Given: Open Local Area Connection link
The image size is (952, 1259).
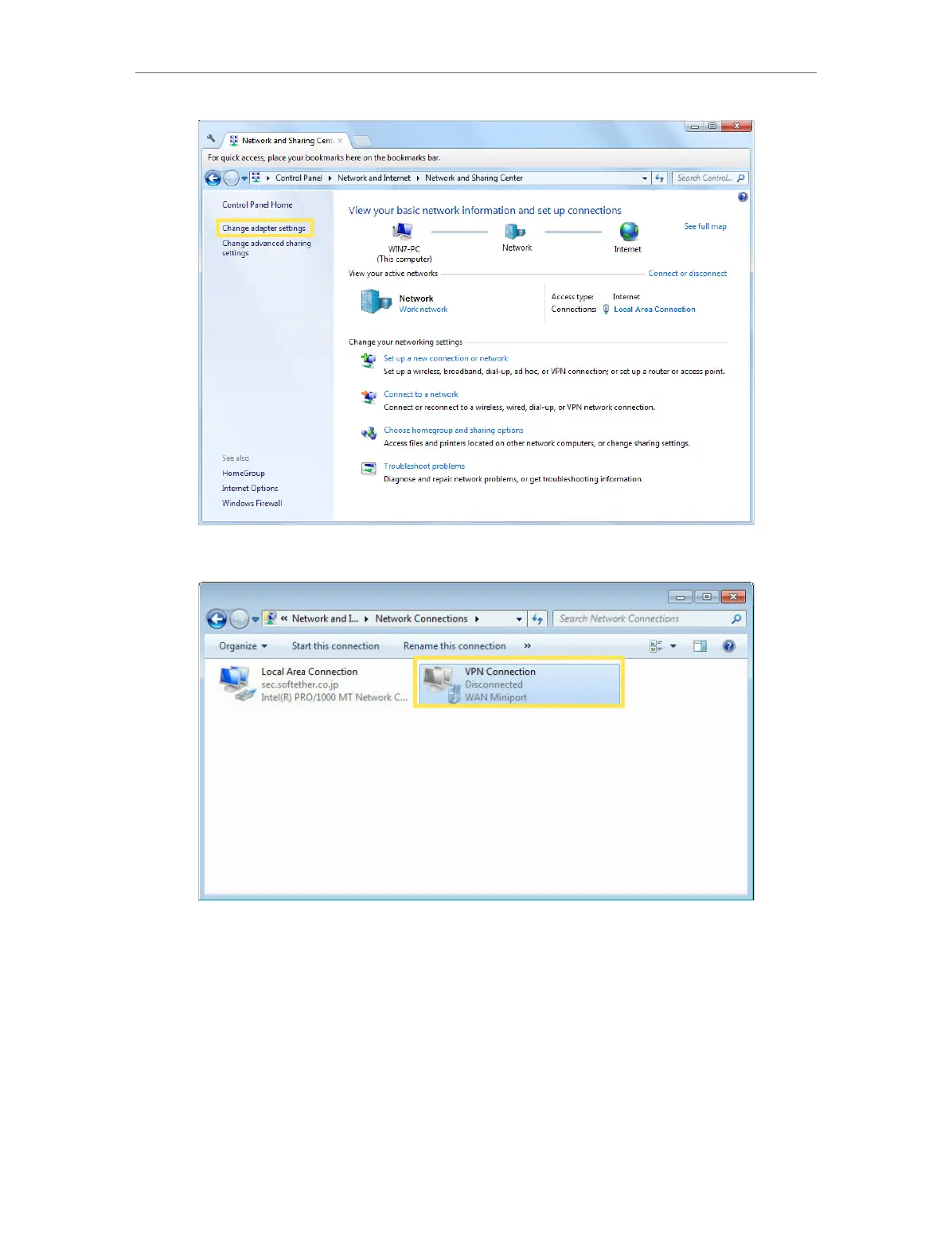Looking at the screenshot, I should click(654, 310).
